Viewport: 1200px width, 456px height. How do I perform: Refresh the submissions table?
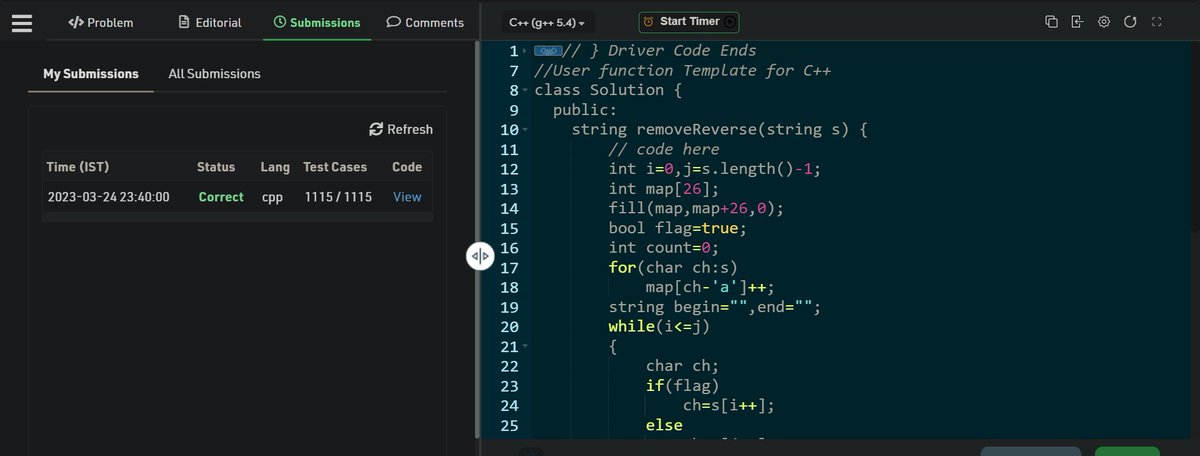pyautogui.click(x=401, y=129)
